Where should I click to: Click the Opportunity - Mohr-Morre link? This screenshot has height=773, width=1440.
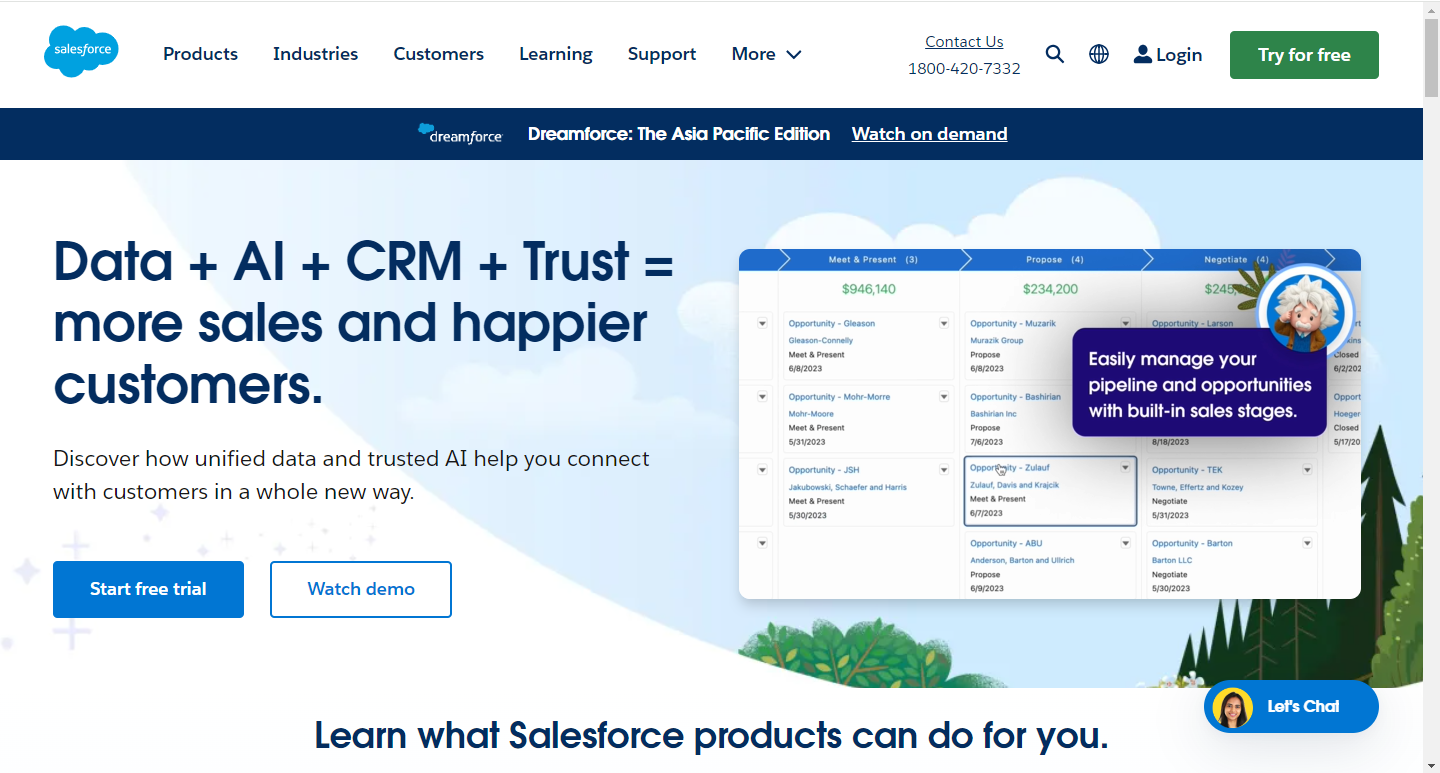point(839,397)
